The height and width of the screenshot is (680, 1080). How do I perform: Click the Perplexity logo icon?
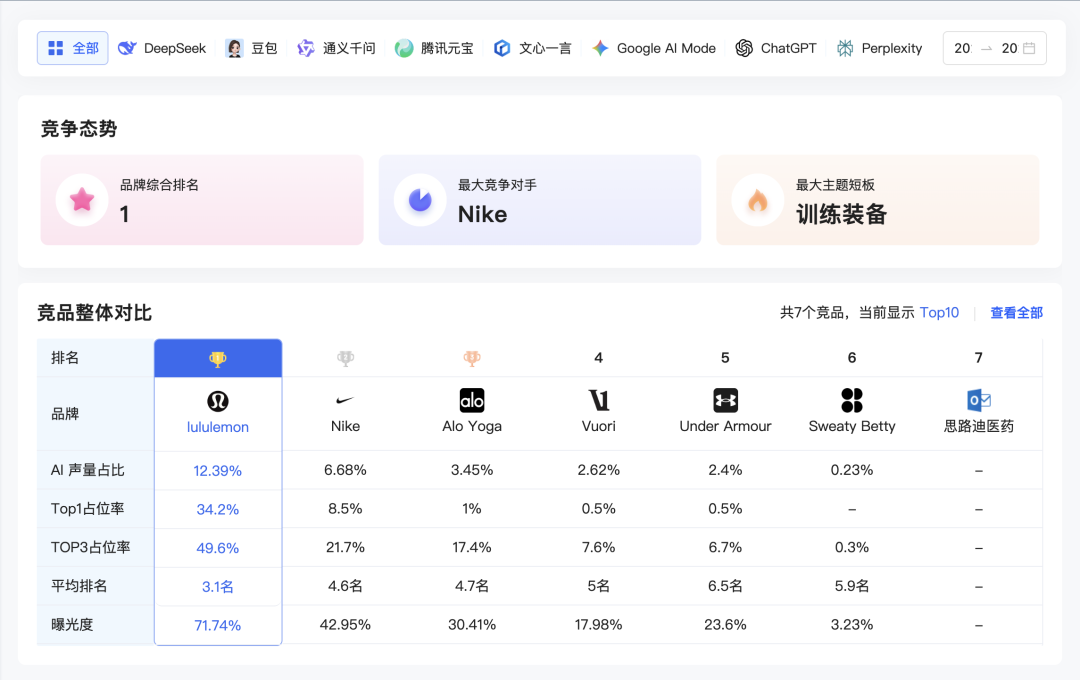pos(845,48)
